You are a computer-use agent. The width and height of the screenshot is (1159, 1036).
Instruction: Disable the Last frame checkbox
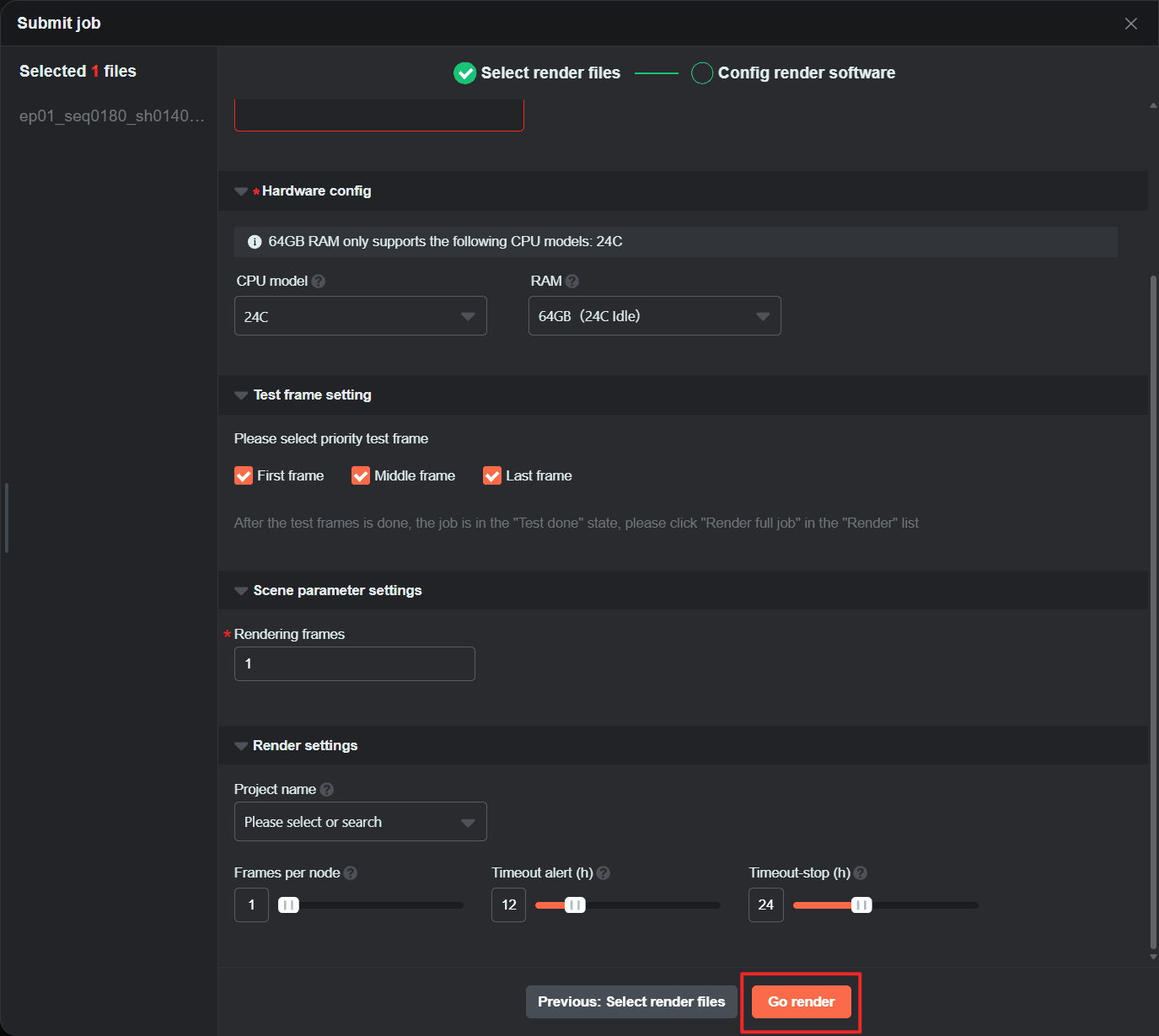click(492, 476)
